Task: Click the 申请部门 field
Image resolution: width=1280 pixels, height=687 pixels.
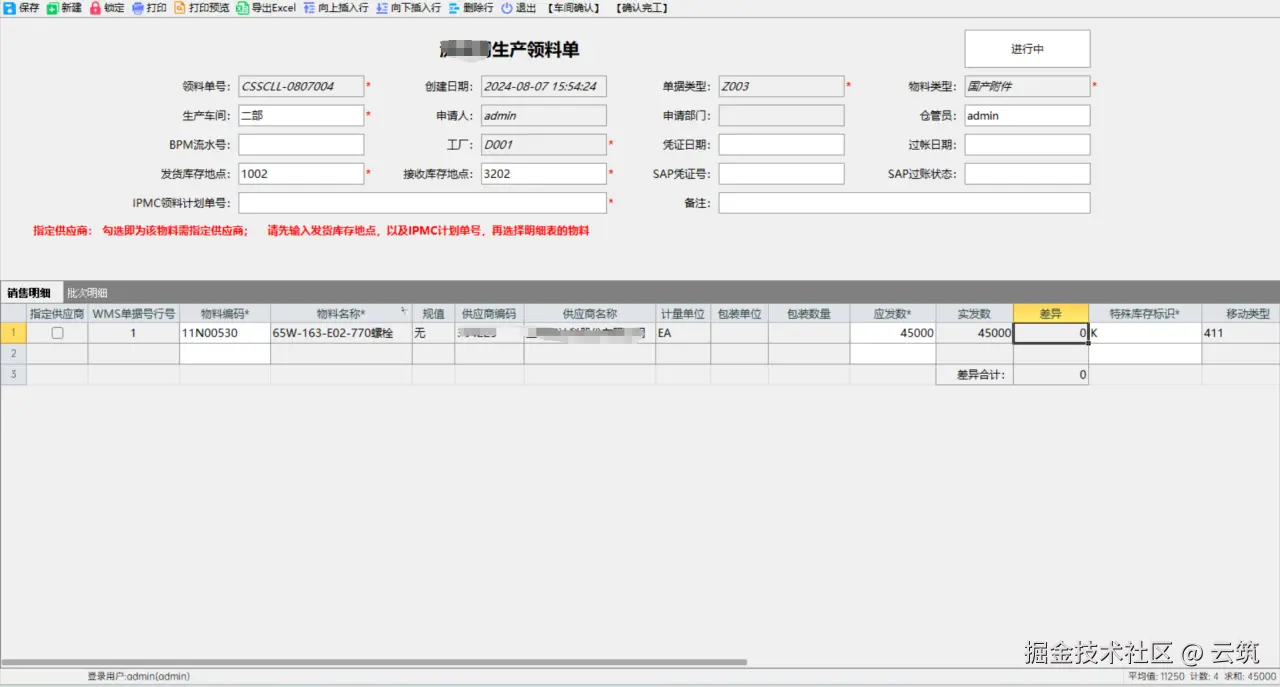Action: click(781, 115)
